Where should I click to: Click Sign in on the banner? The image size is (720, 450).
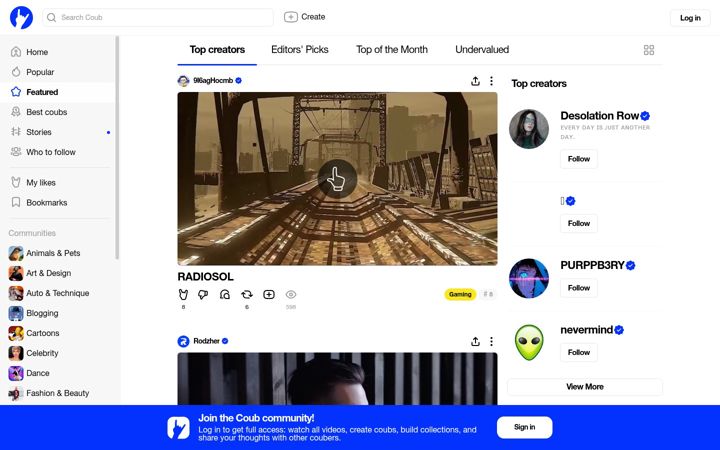click(524, 427)
